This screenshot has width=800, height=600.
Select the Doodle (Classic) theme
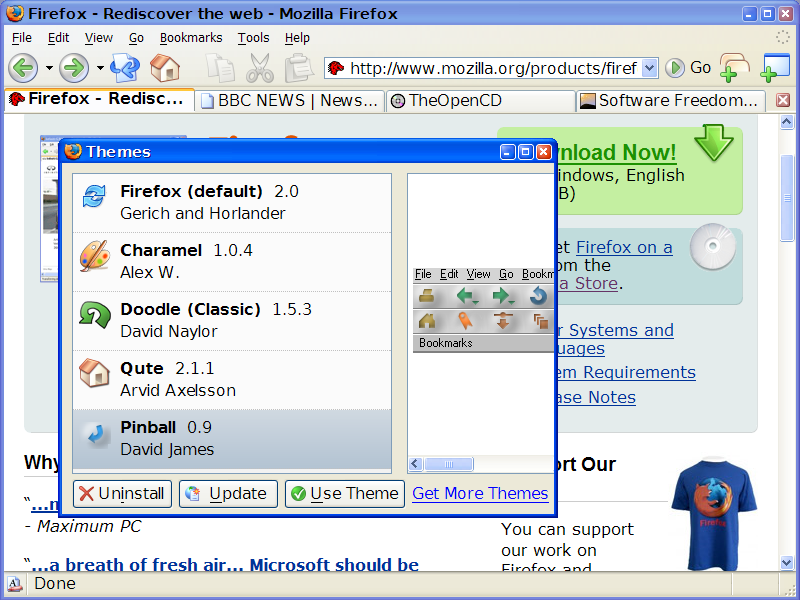point(231,320)
